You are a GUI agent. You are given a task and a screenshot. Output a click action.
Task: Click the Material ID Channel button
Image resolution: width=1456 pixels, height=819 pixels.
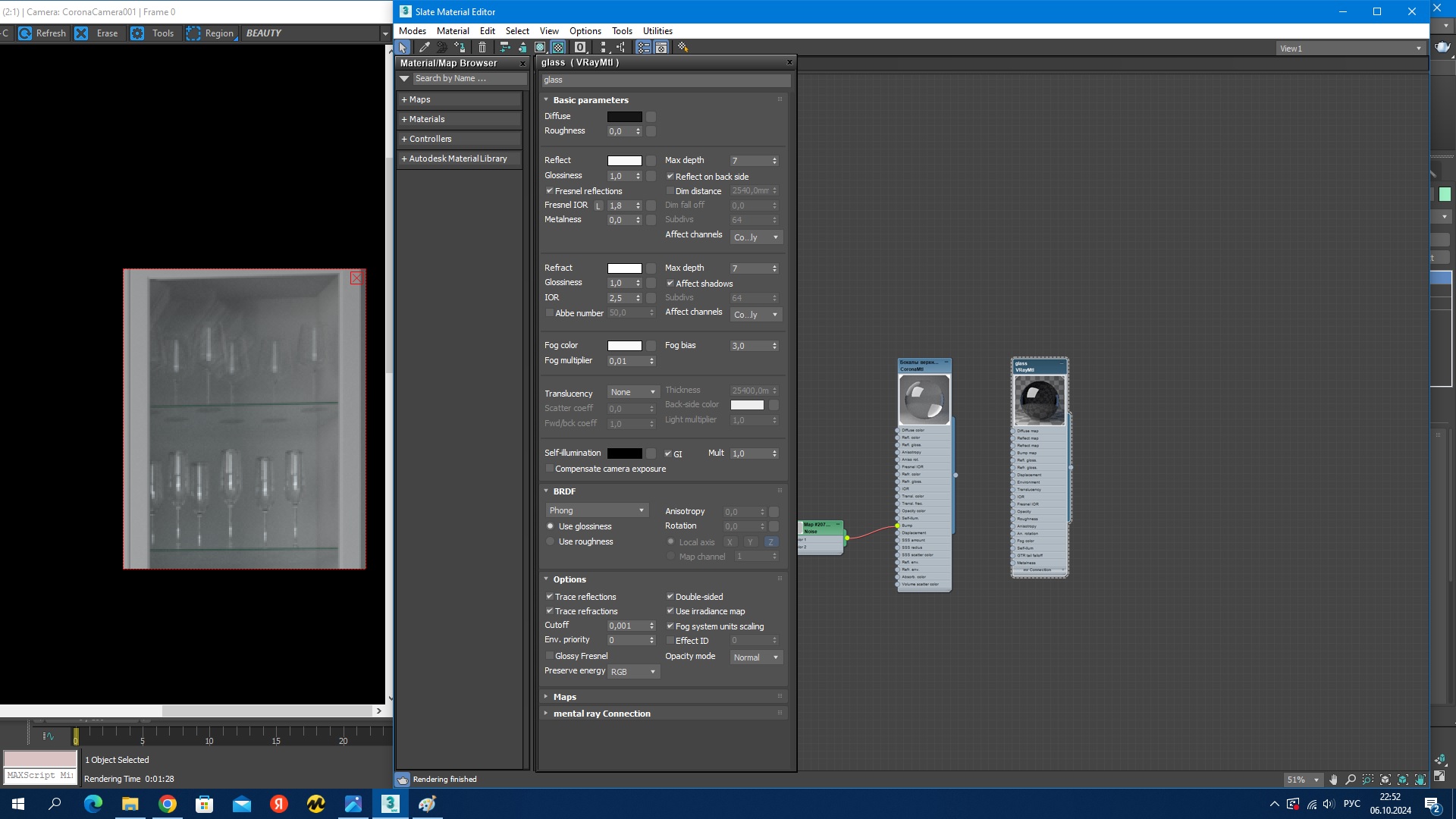coord(580,47)
